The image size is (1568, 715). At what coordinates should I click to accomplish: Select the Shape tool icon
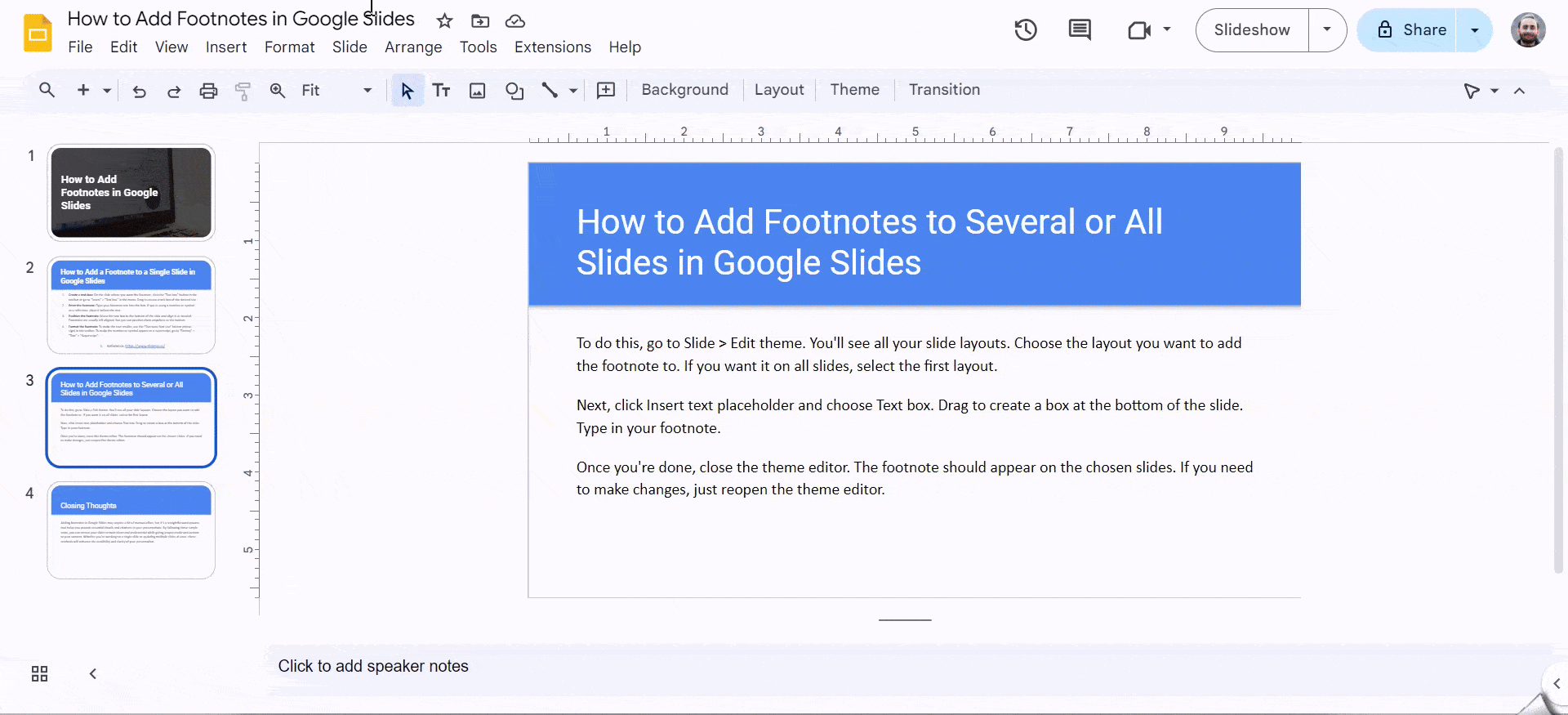(x=514, y=91)
